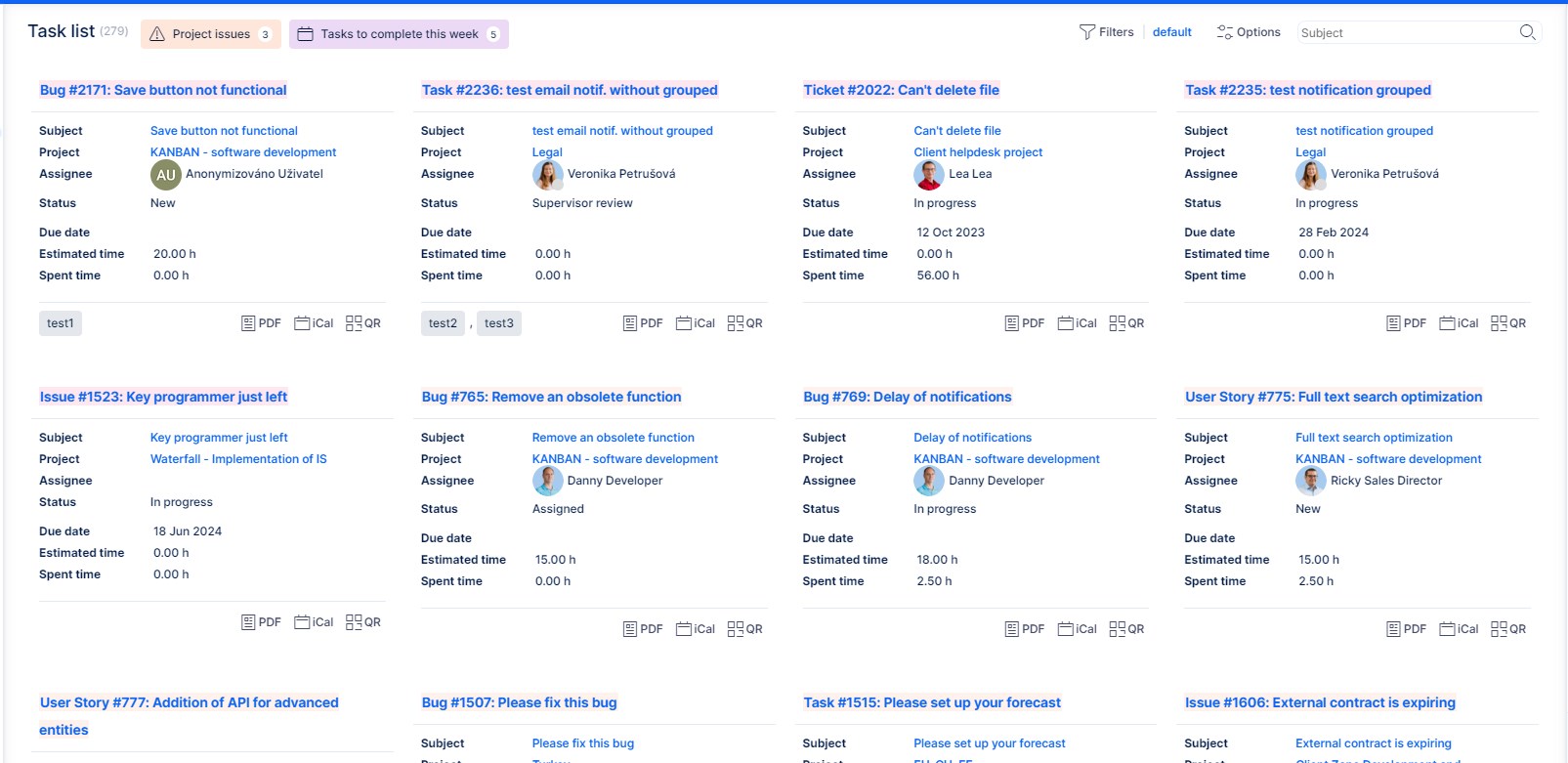The height and width of the screenshot is (763, 1568).
Task: Click the test1 tag
Action: pyautogui.click(x=61, y=323)
